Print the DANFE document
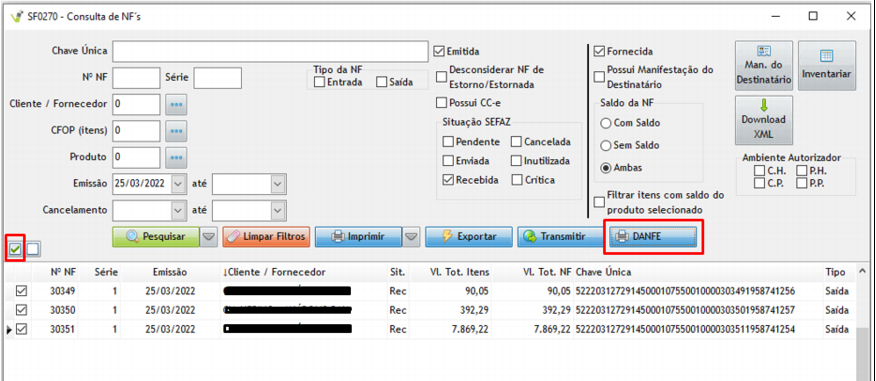The height and width of the screenshot is (381, 876). [653, 236]
